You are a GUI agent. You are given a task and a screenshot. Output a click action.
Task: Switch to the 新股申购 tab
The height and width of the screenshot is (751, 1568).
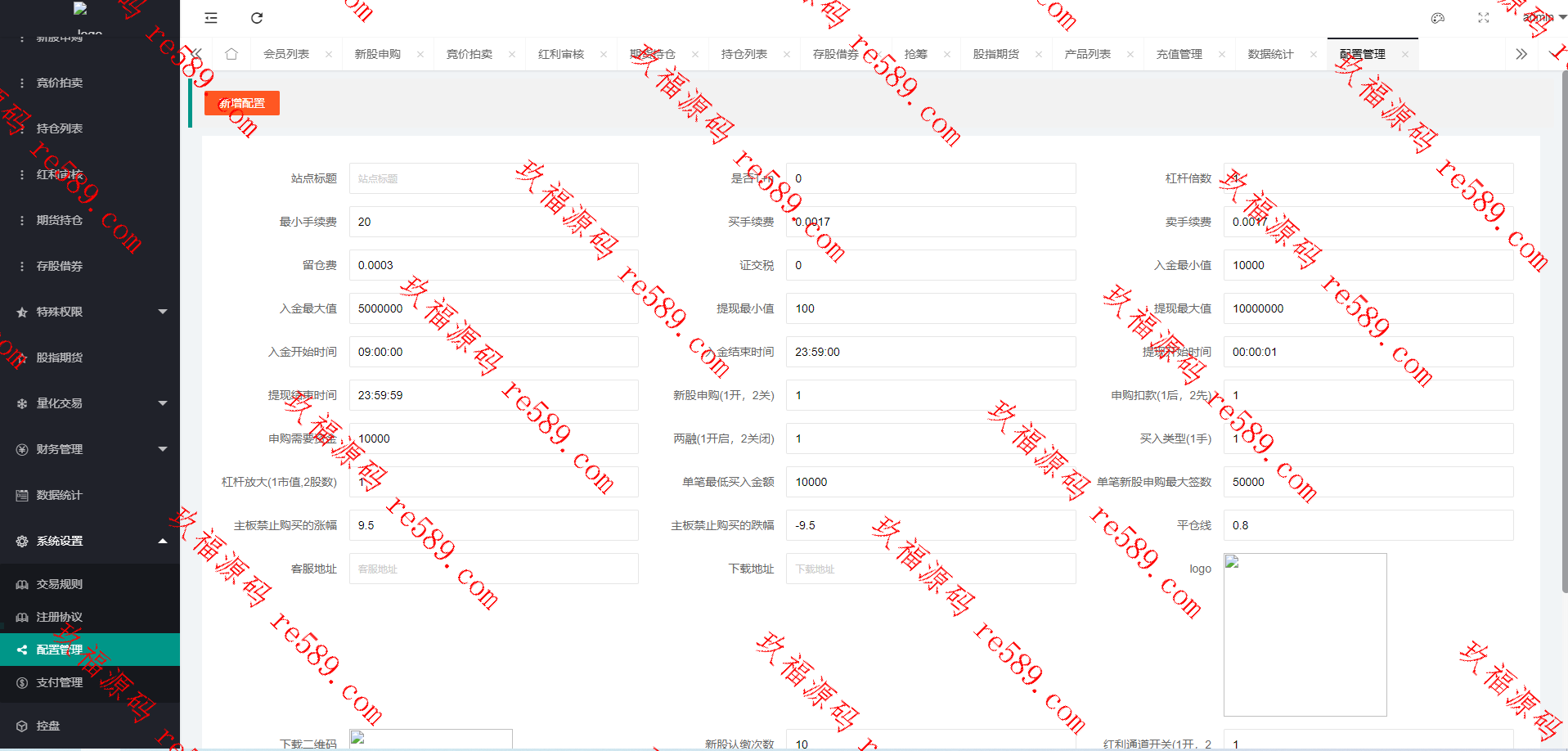378,55
